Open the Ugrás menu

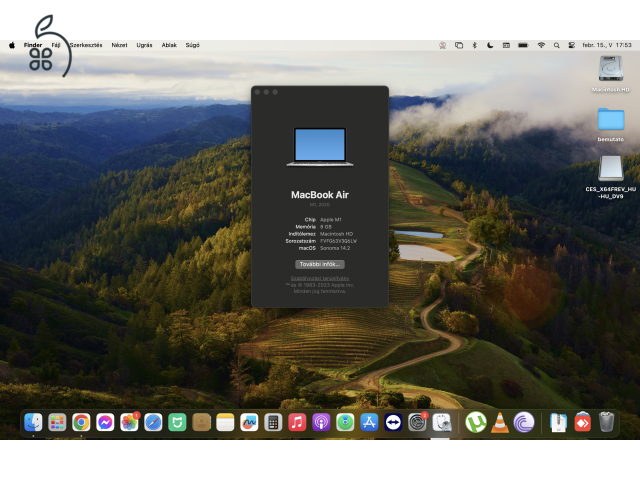pos(144,45)
